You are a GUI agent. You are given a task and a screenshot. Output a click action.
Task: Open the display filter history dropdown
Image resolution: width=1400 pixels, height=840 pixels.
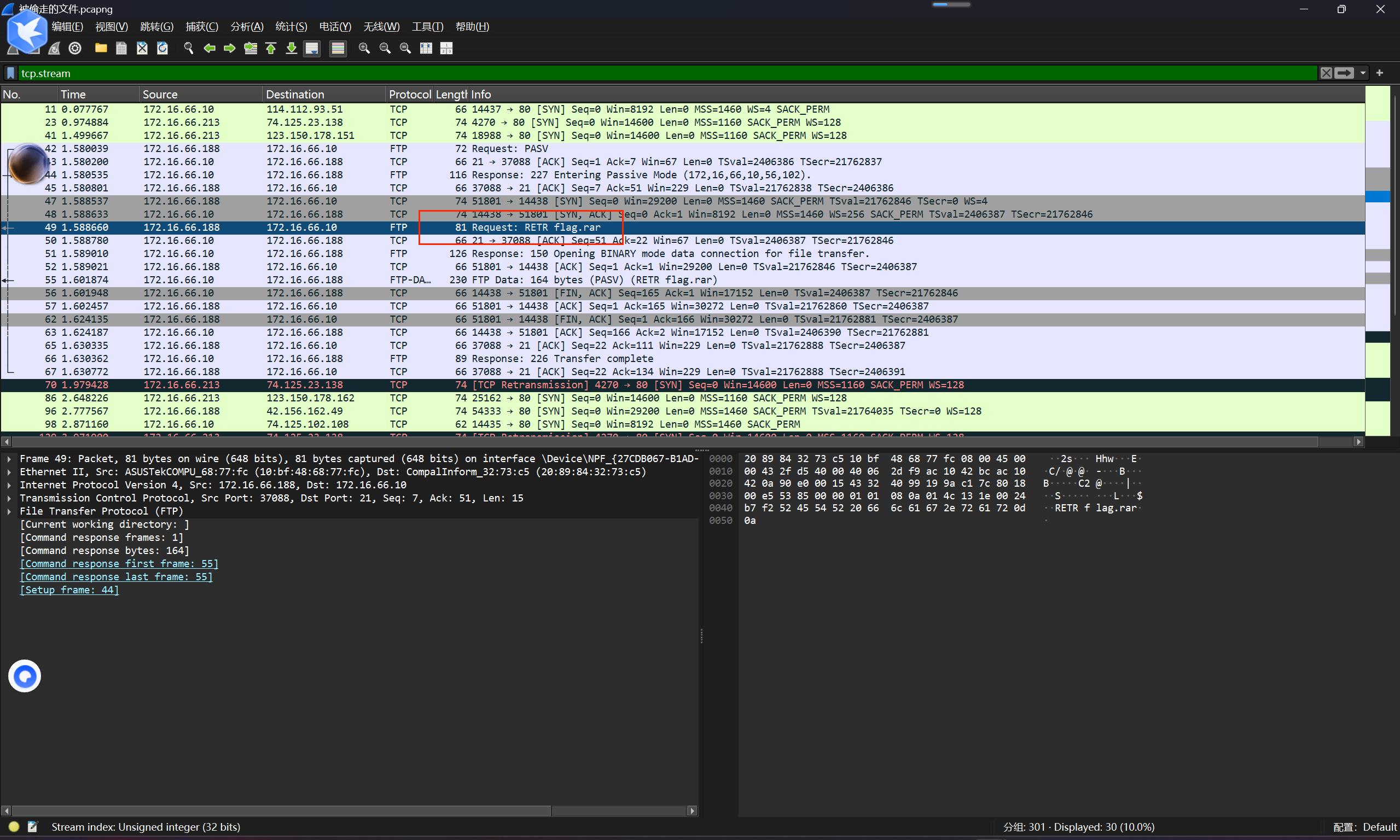(x=1363, y=73)
